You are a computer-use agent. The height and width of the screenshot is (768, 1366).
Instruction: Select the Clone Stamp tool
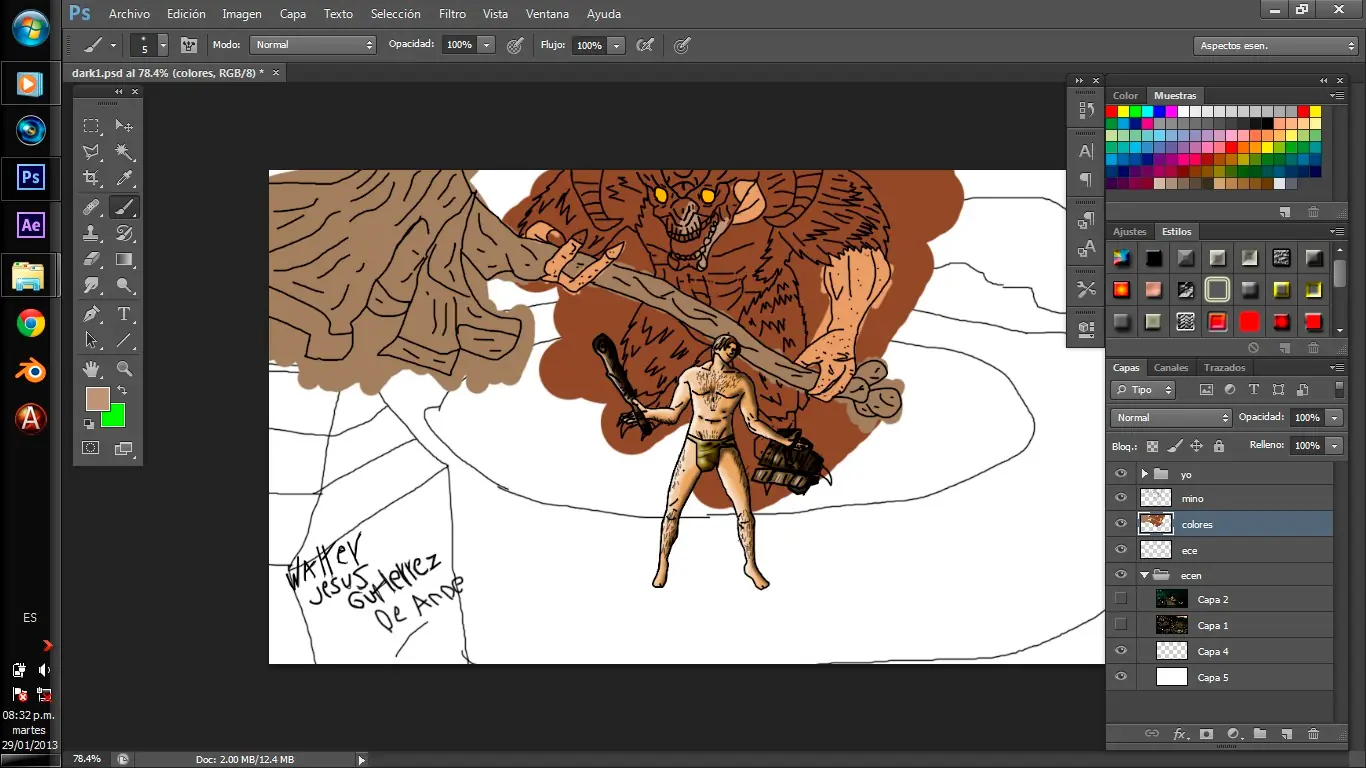click(x=91, y=233)
